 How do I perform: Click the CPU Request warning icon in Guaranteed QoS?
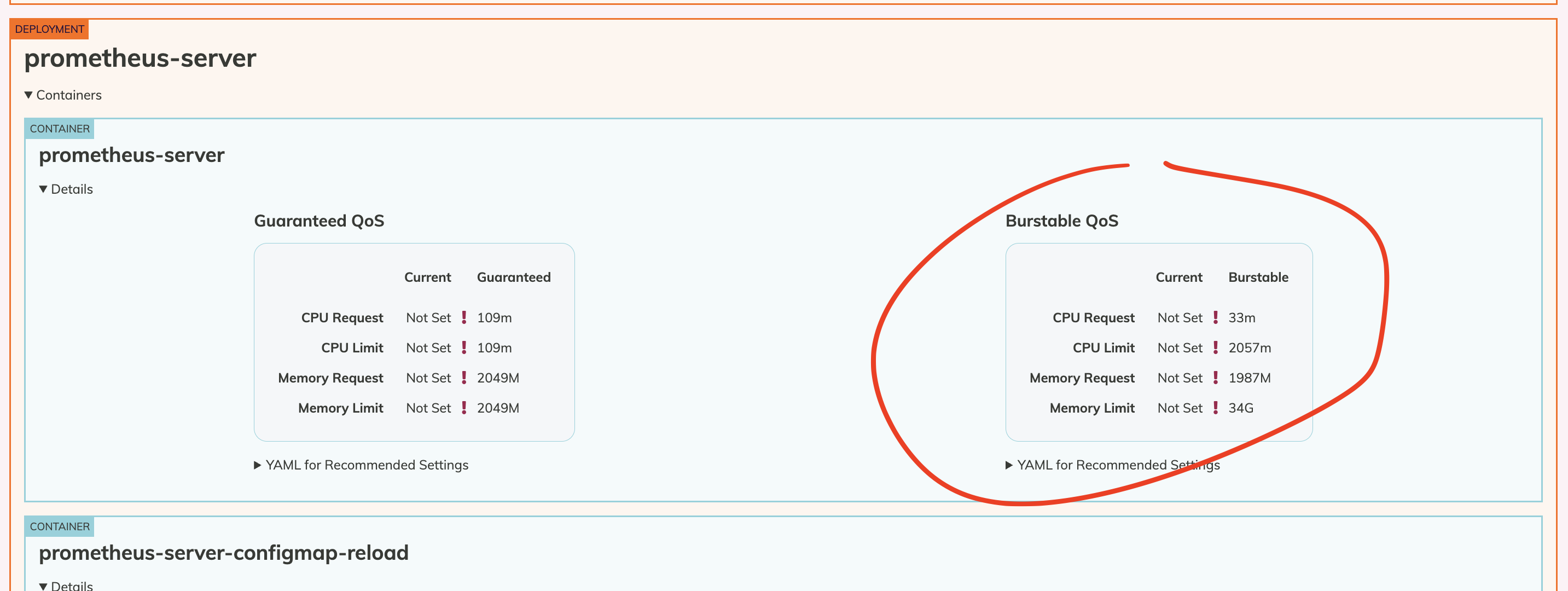click(464, 317)
